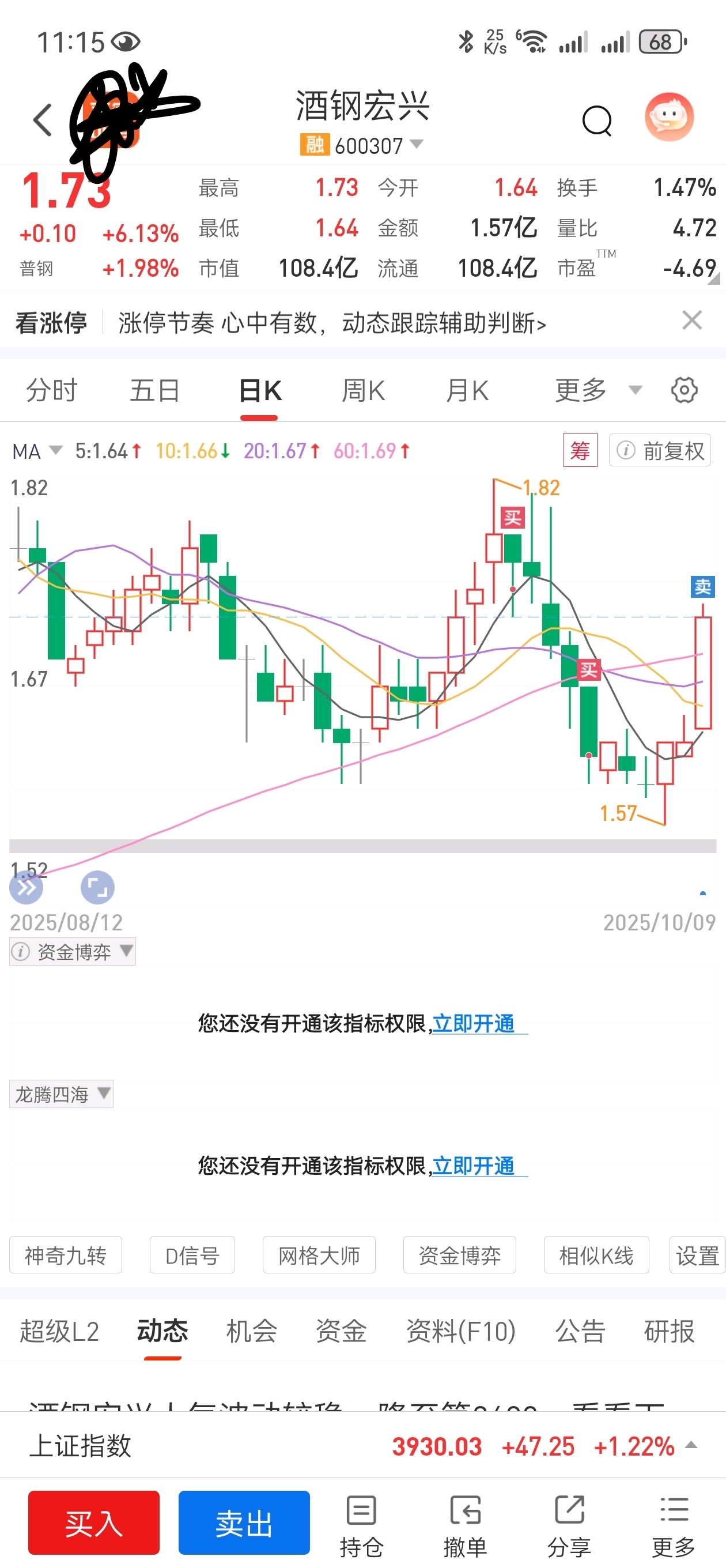The width and height of the screenshot is (726, 1568).
Task: Click the gray chart scrollbar strip
Action: click(x=362, y=846)
